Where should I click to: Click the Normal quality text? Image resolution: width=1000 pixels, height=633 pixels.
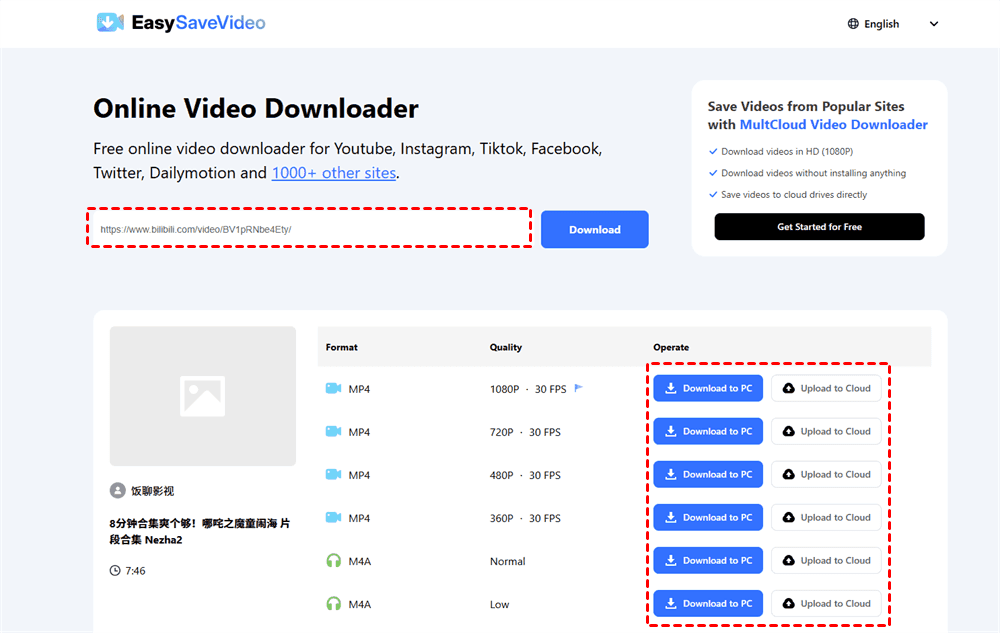pyautogui.click(x=508, y=562)
